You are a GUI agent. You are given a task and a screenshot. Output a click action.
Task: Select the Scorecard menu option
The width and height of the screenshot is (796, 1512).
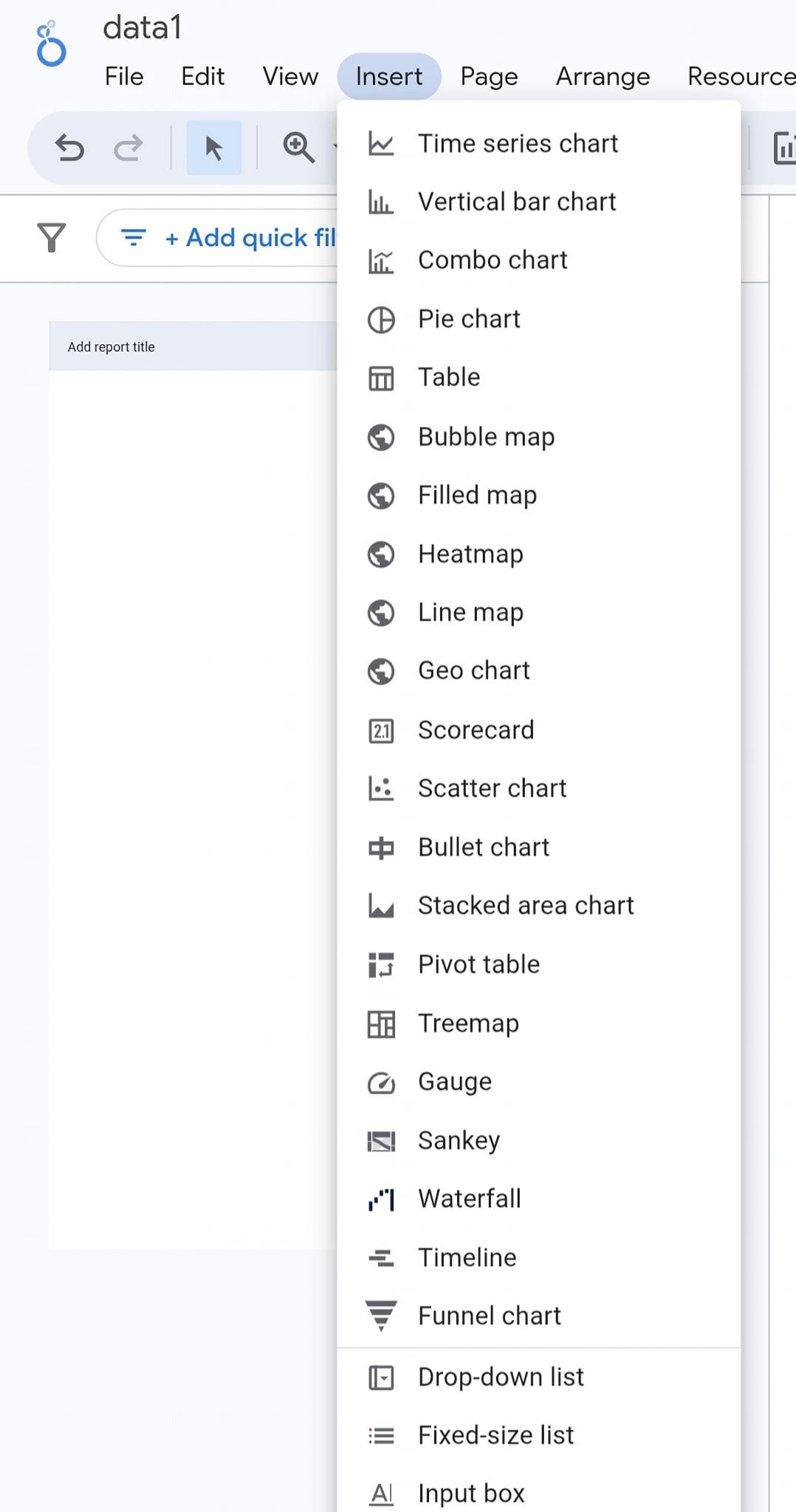(x=476, y=730)
